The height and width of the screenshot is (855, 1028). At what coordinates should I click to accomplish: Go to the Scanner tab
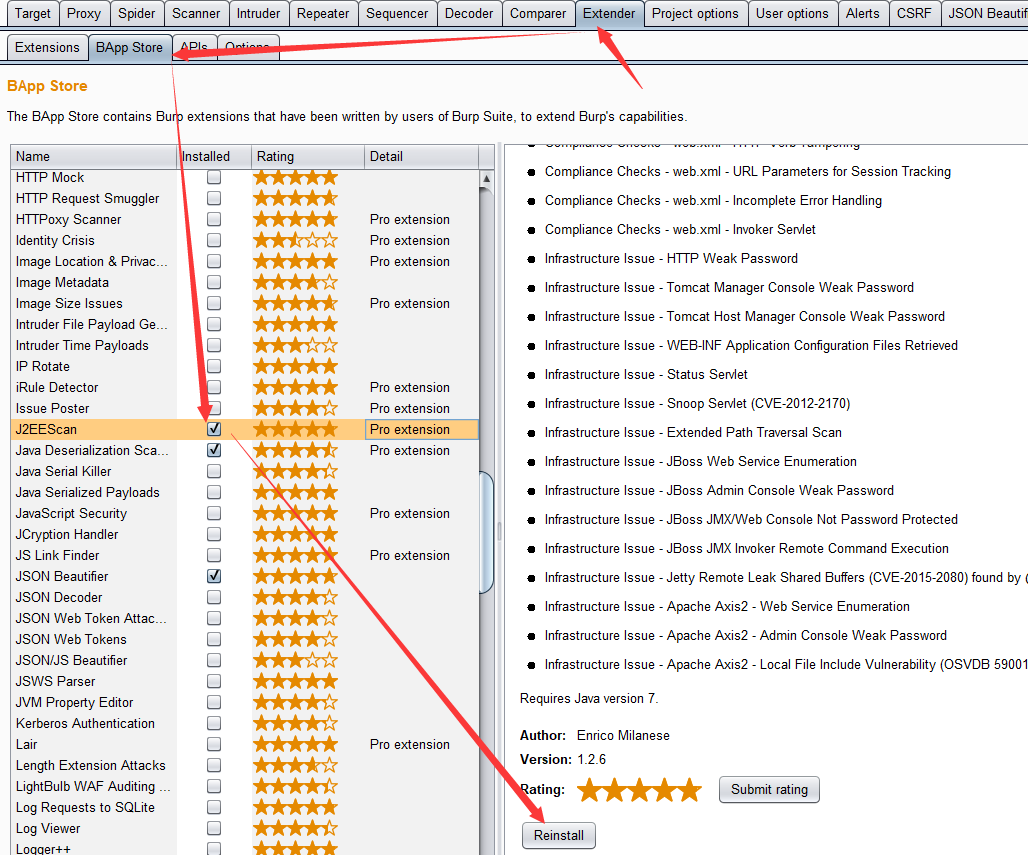(196, 13)
